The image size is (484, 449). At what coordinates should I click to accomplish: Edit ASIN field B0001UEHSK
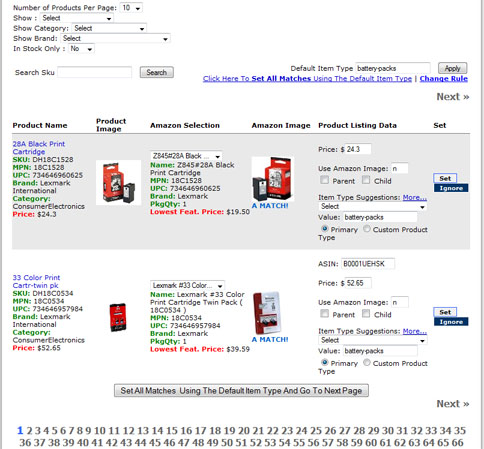pyautogui.click(x=368, y=264)
